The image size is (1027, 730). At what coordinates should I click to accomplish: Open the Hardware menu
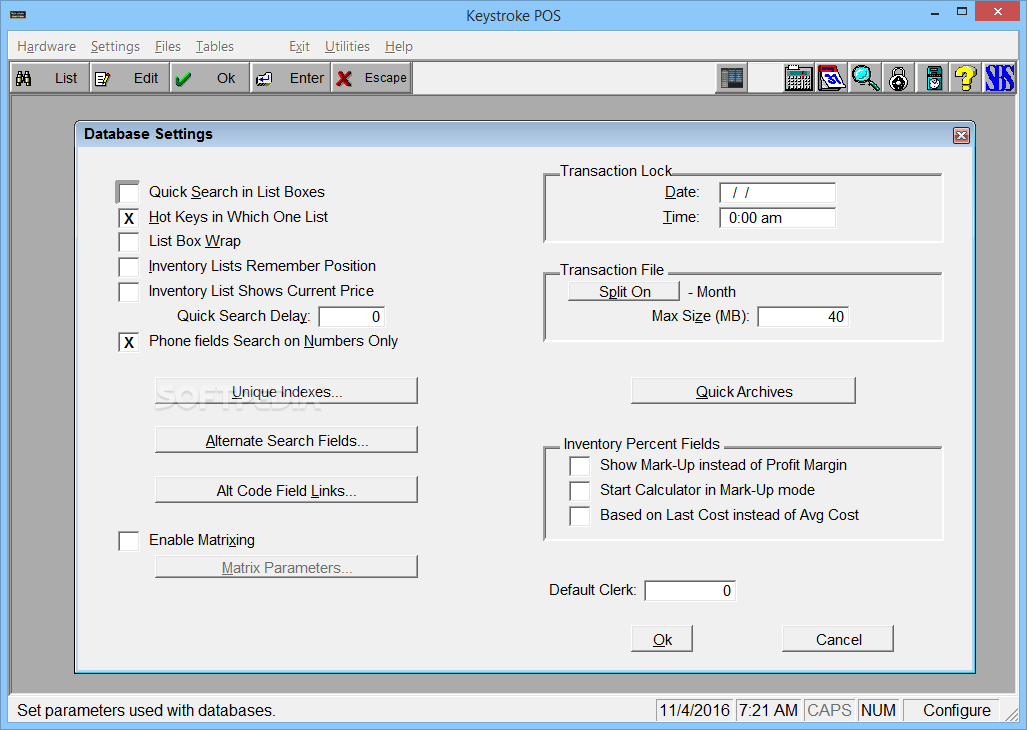[x=47, y=46]
